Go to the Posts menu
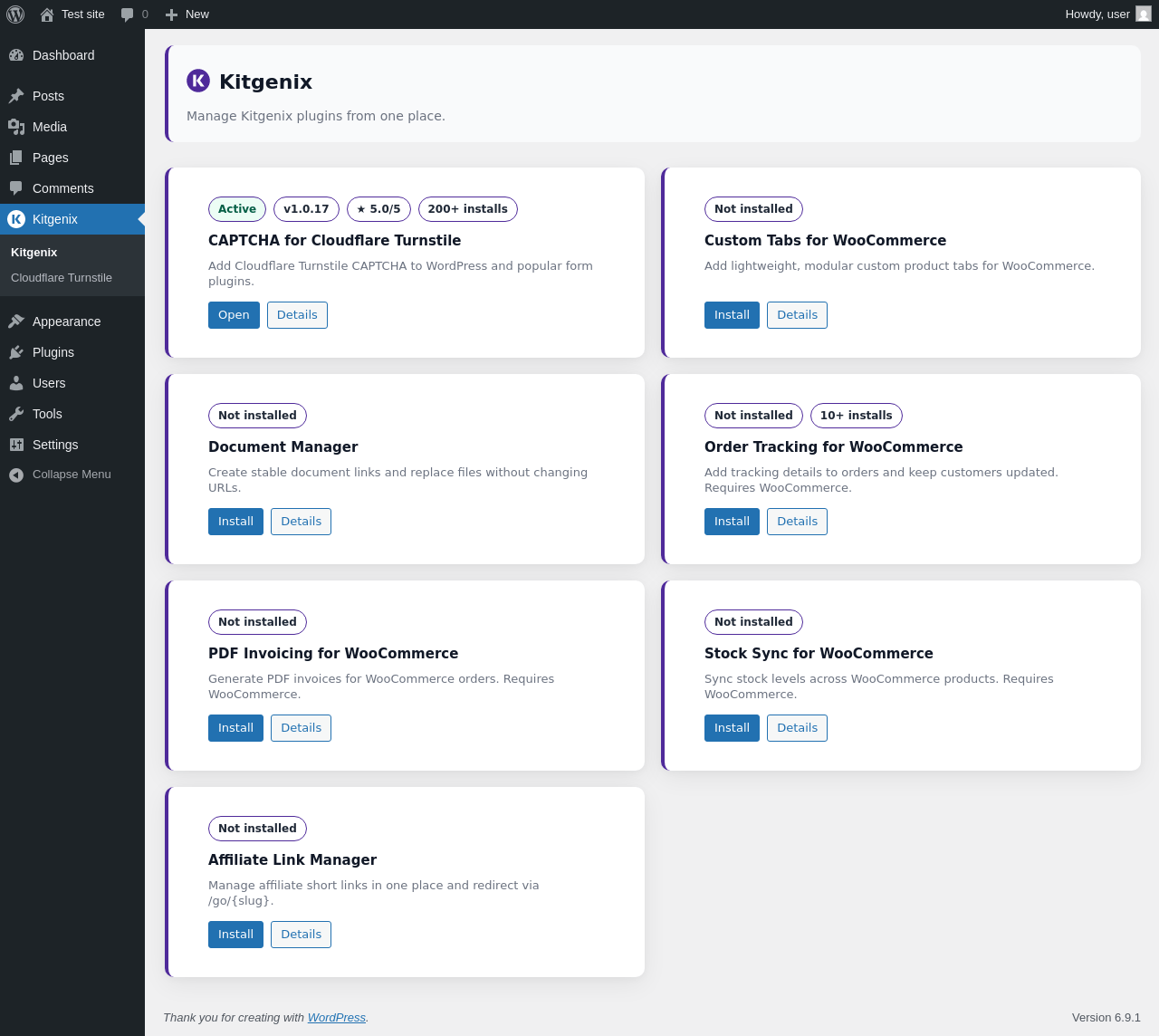 tap(48, 96)
